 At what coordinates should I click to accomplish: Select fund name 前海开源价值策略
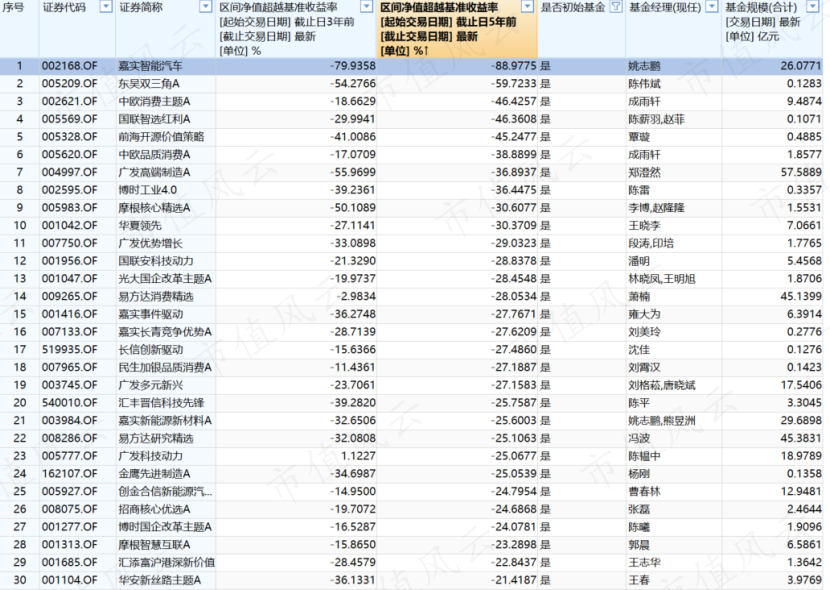pos(161,137)
